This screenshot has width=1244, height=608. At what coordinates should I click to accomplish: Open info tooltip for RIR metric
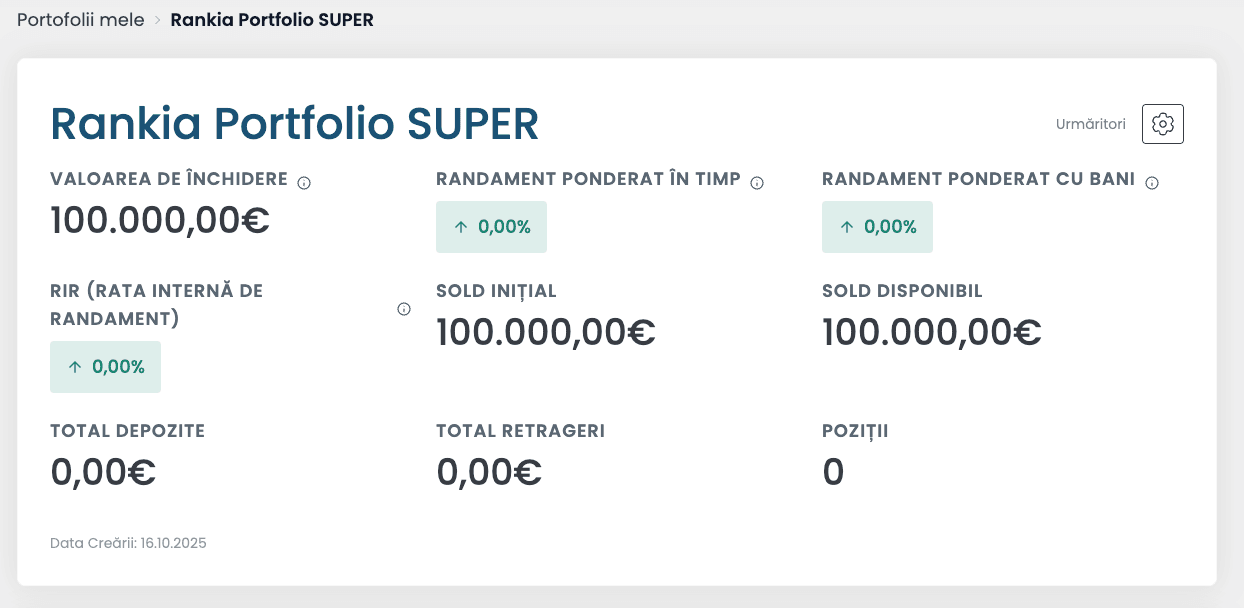tap(403, 309)
